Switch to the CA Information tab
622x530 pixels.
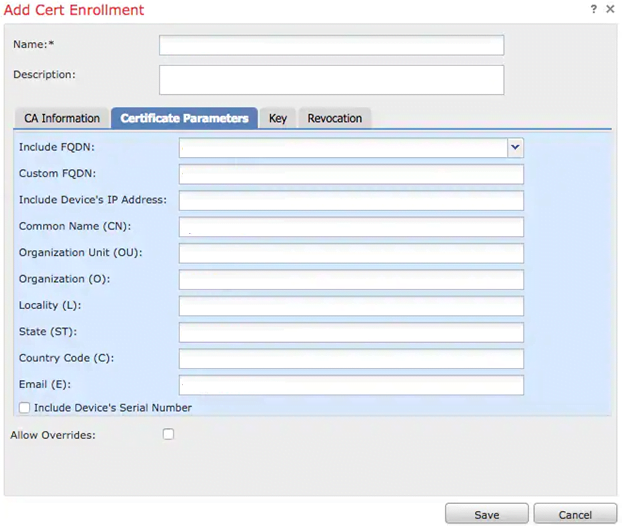[x=62, y=118]
